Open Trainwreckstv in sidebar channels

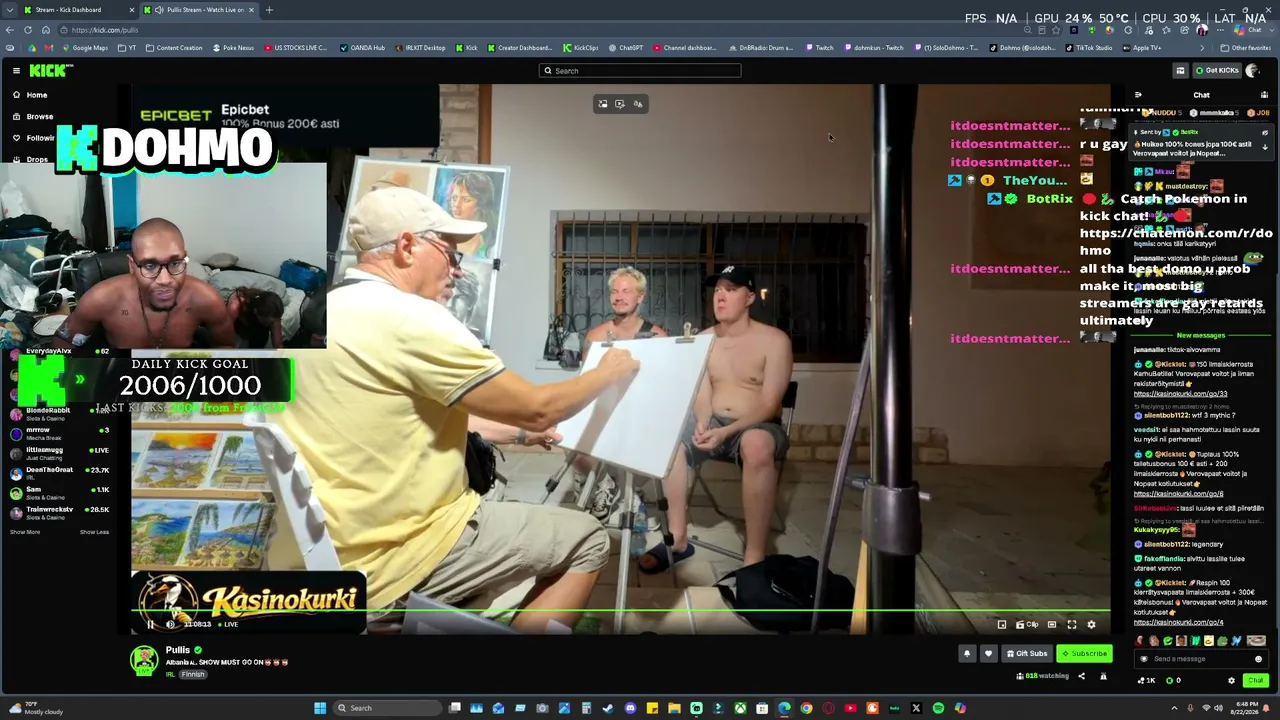[58, 513]
